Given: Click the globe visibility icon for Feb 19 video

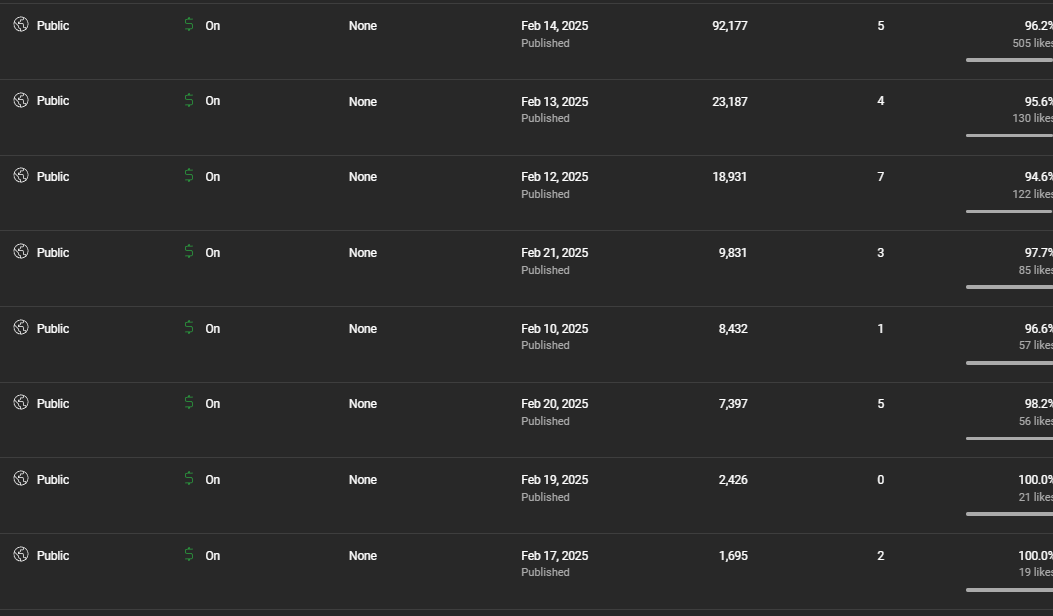Looking at the screenshot, I should click(x=21, y=479).
